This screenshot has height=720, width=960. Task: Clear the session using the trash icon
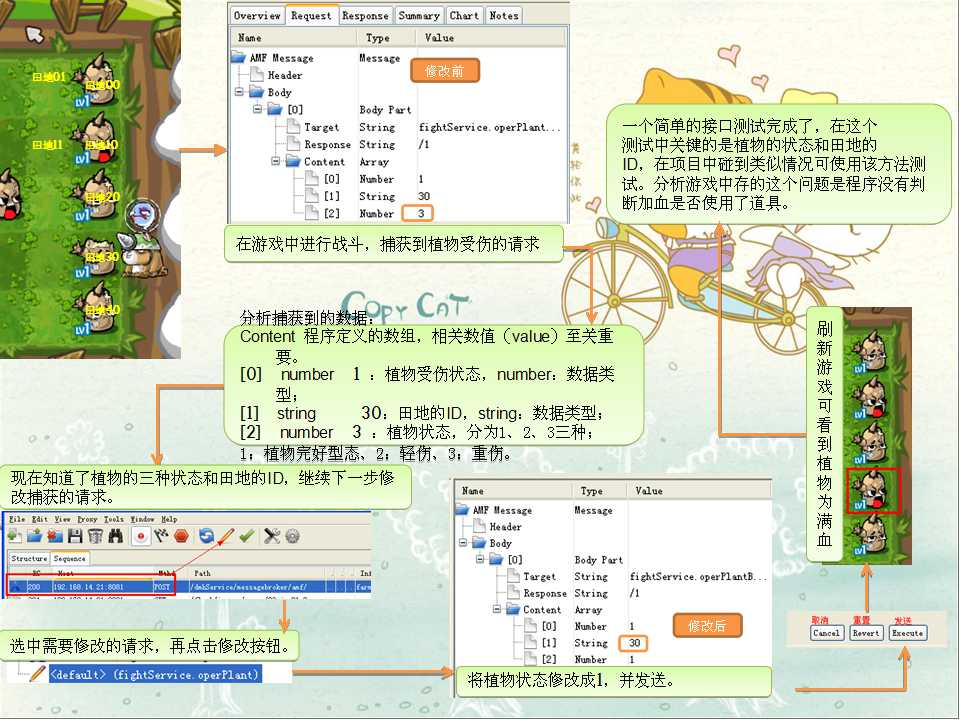(x=96, y=537)
